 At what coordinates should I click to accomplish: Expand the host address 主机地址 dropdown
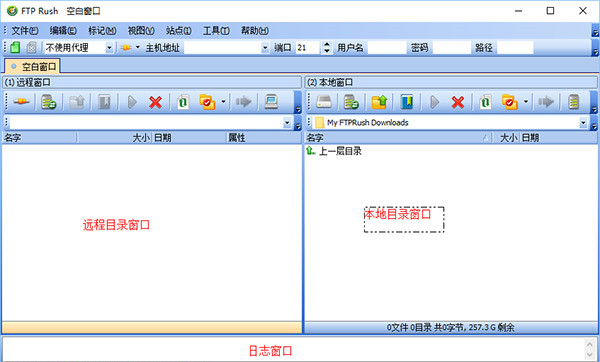(265, 48)
